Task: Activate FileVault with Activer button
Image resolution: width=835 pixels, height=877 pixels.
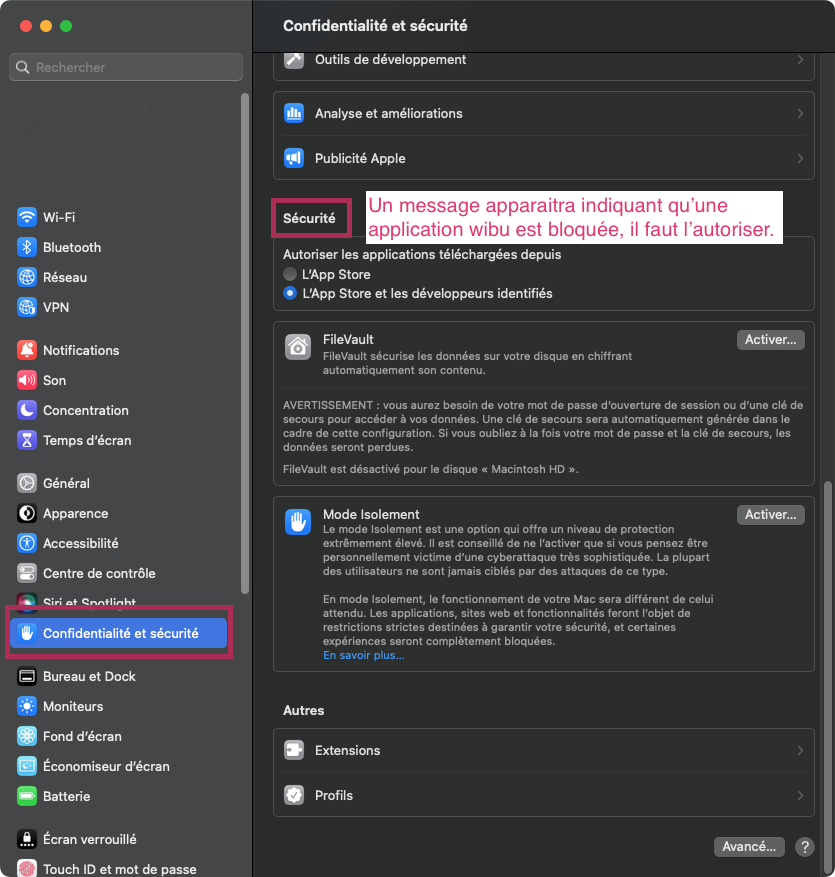Action: click(x=771, y=340)
